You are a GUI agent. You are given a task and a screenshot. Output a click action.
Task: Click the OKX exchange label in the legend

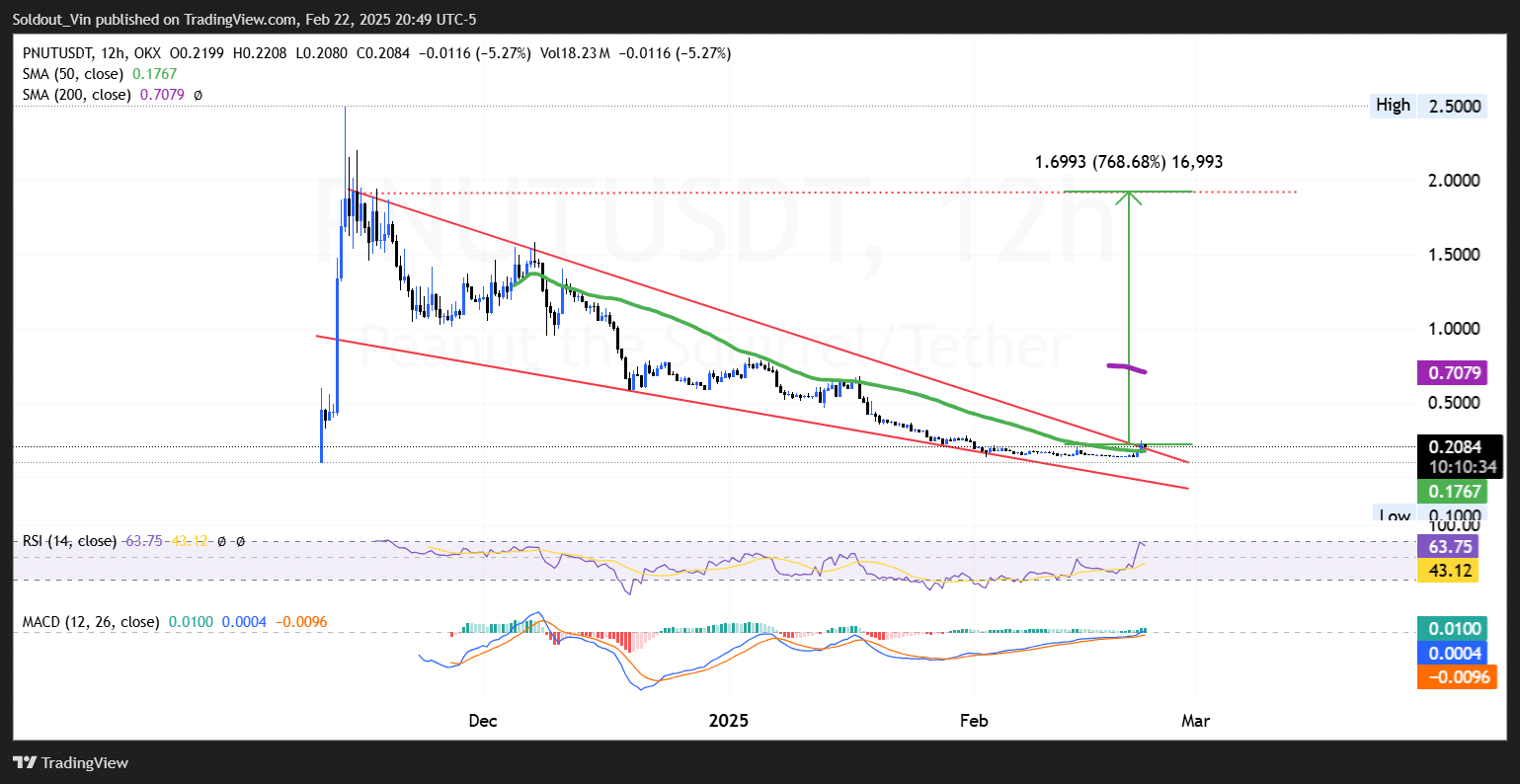[x=147, y=52]
